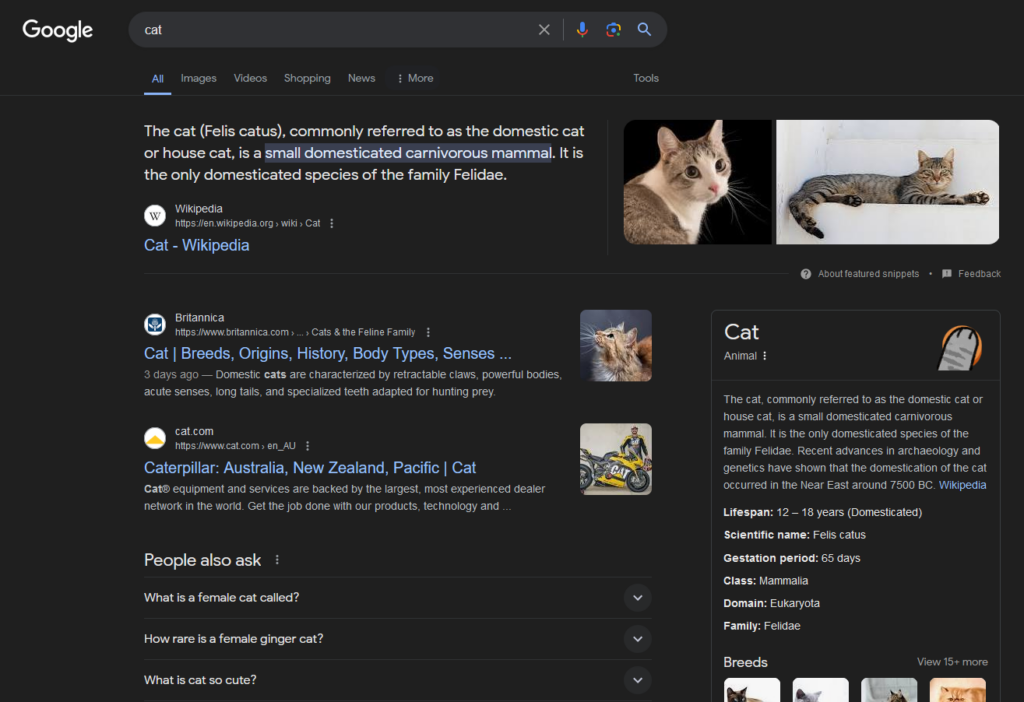Clear the search box with the X icon

[x=544, y=29]
